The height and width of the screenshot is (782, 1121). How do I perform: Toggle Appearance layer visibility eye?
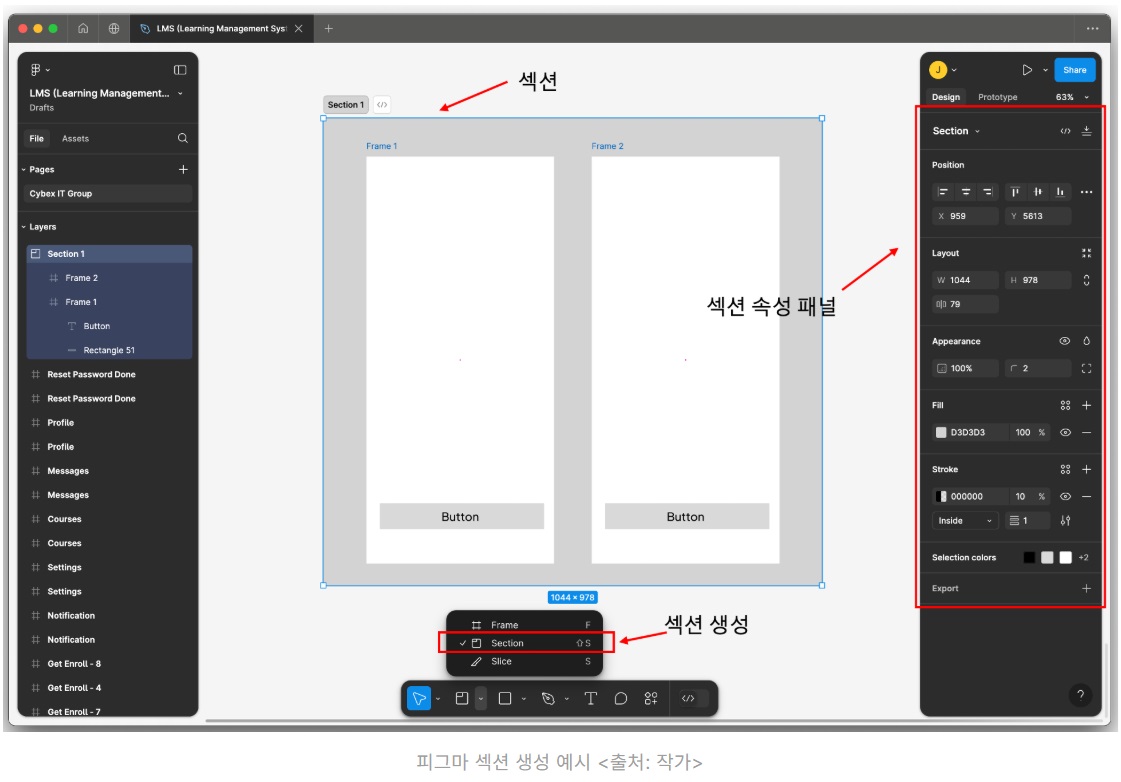[1065, 341]
